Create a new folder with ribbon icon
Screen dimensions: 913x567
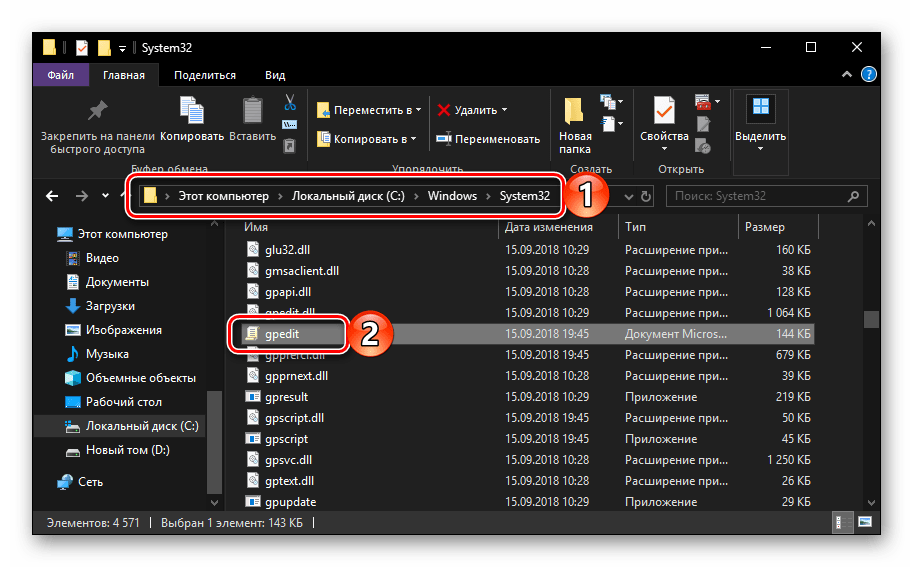pyautogui.click(x=575, y=112)
